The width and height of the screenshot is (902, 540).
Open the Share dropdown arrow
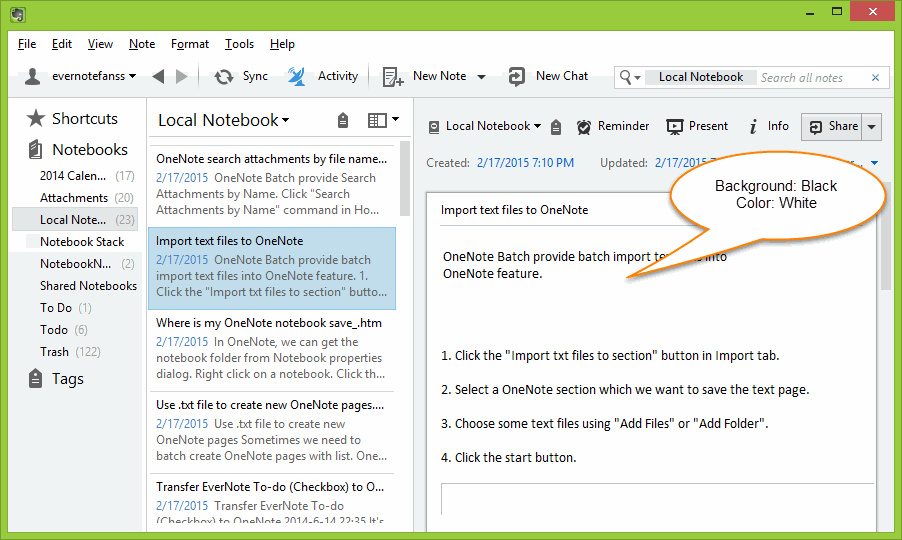(872, 127)
